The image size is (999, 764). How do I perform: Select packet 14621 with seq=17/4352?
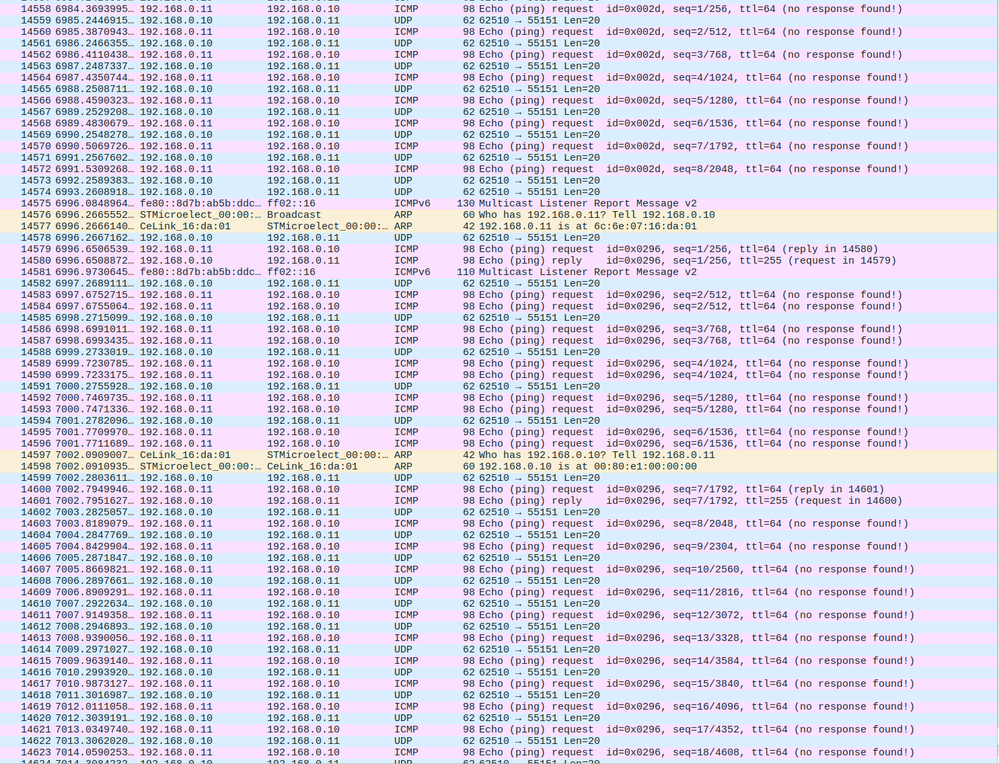click(499, 730)
